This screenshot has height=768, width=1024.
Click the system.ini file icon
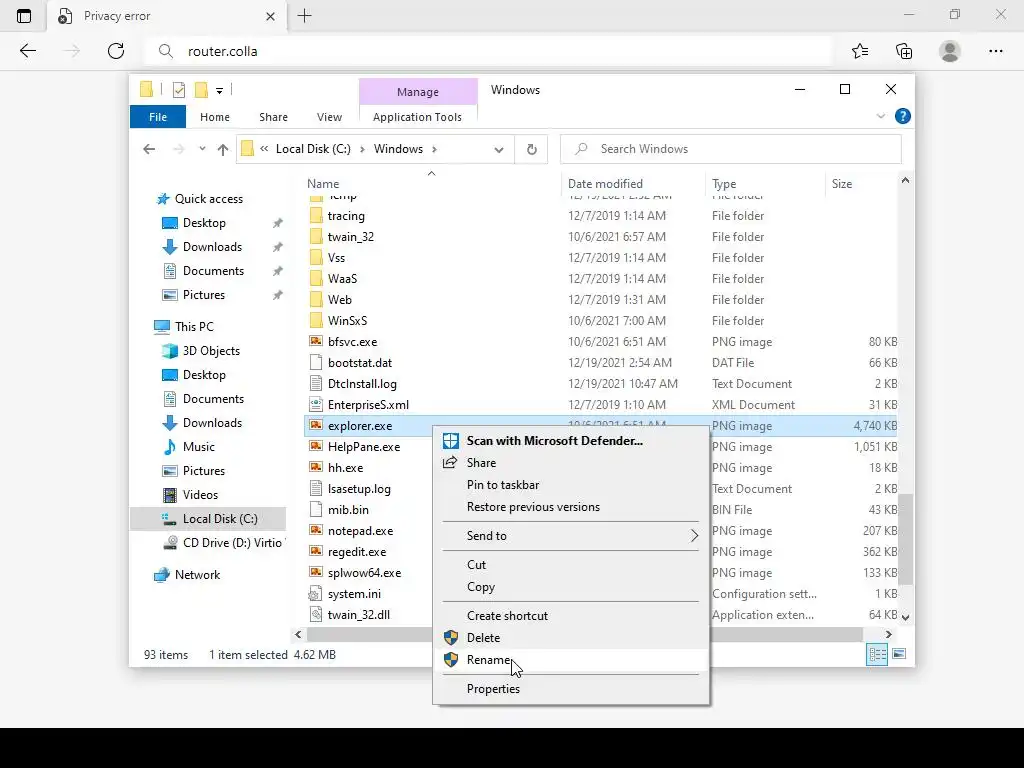315,594
